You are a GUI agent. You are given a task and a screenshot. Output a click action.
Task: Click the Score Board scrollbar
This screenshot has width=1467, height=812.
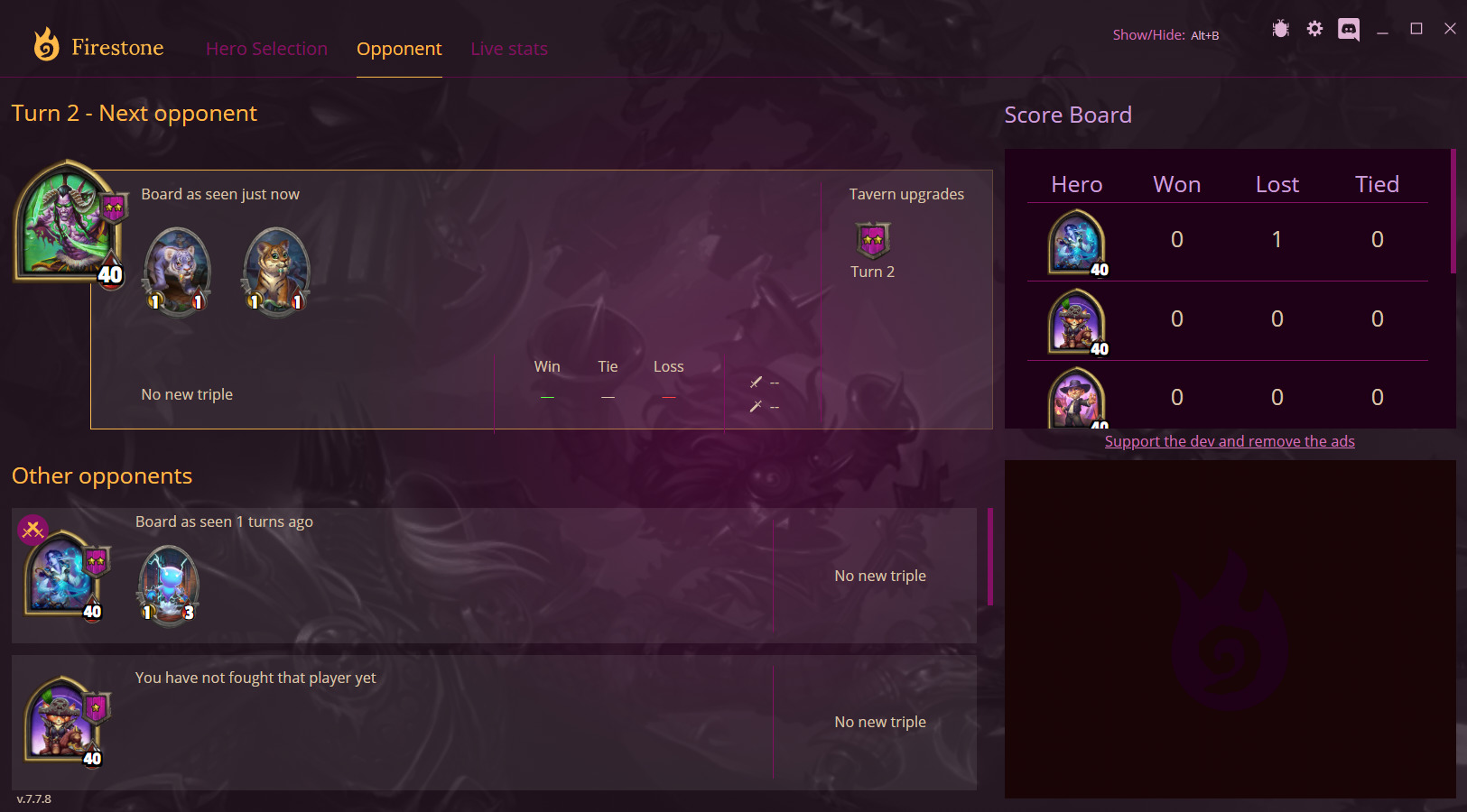(x=1453, y=212)
